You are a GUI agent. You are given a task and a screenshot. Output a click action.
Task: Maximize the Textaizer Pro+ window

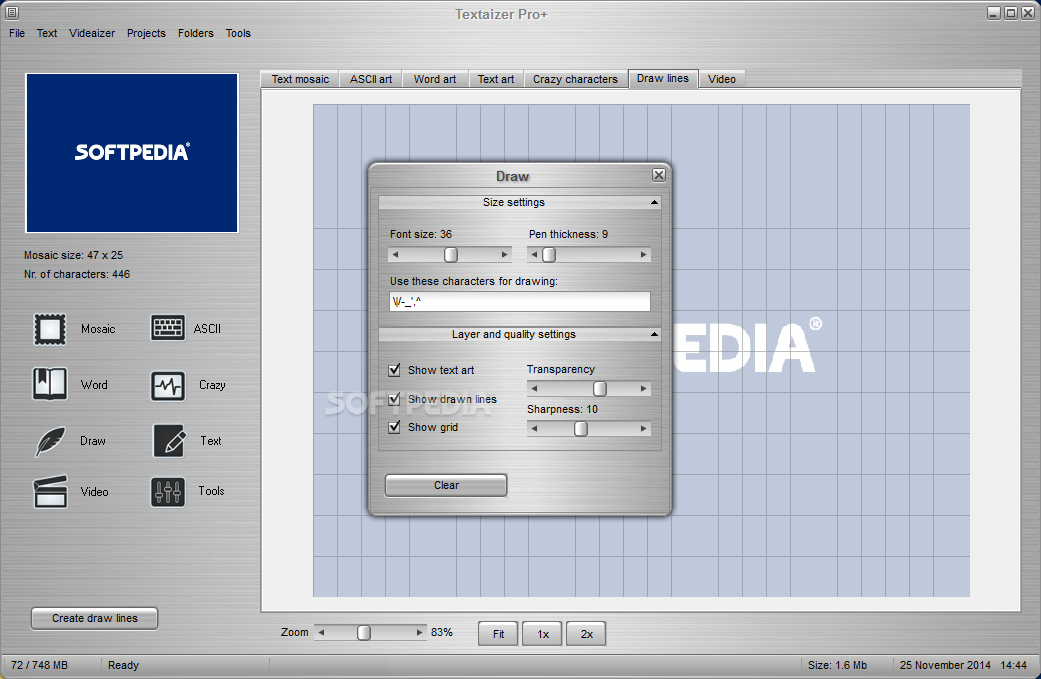point(1010,13)
